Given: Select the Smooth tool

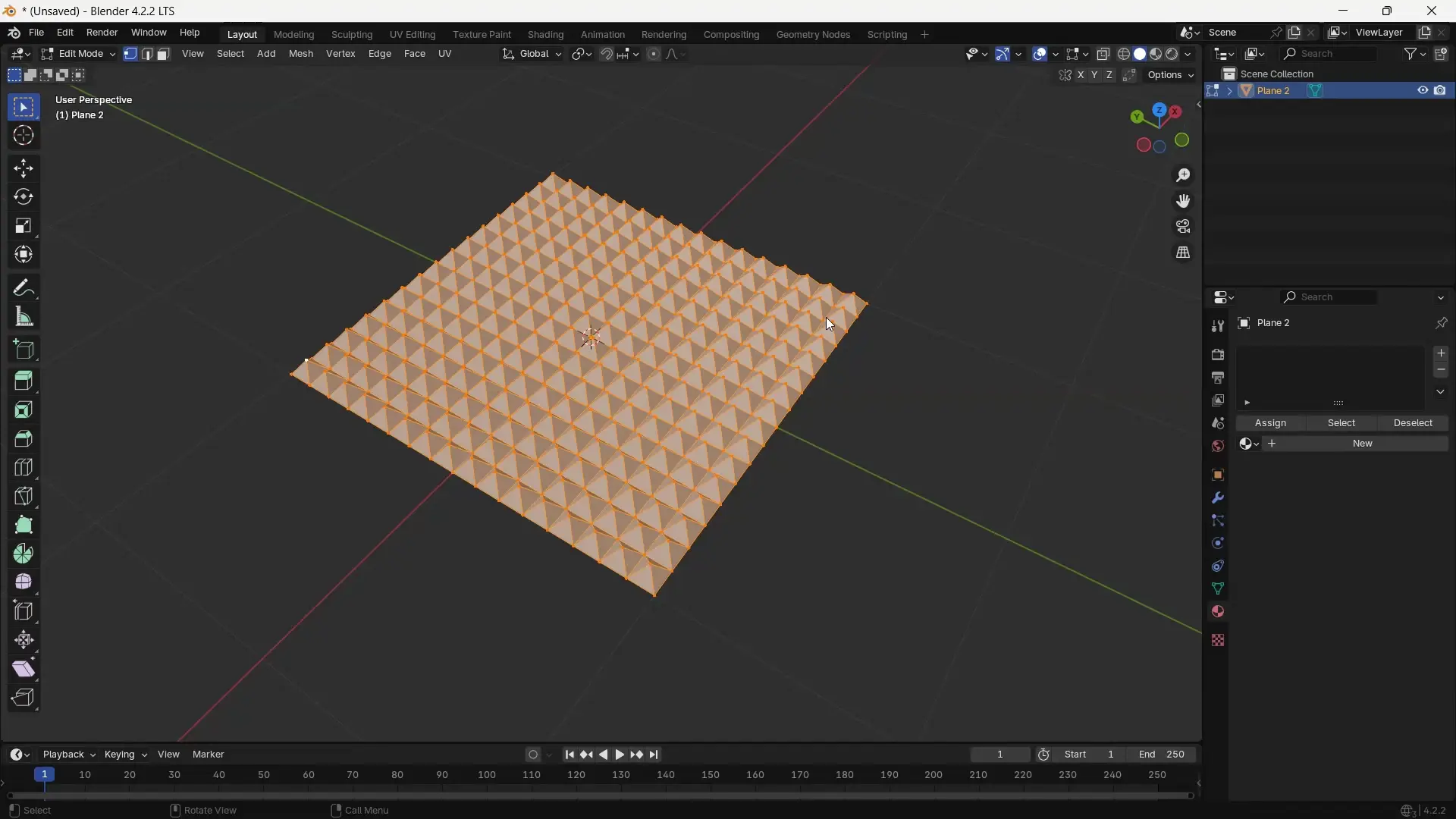Looking at the screenshot, I should (x=24, y=583).
